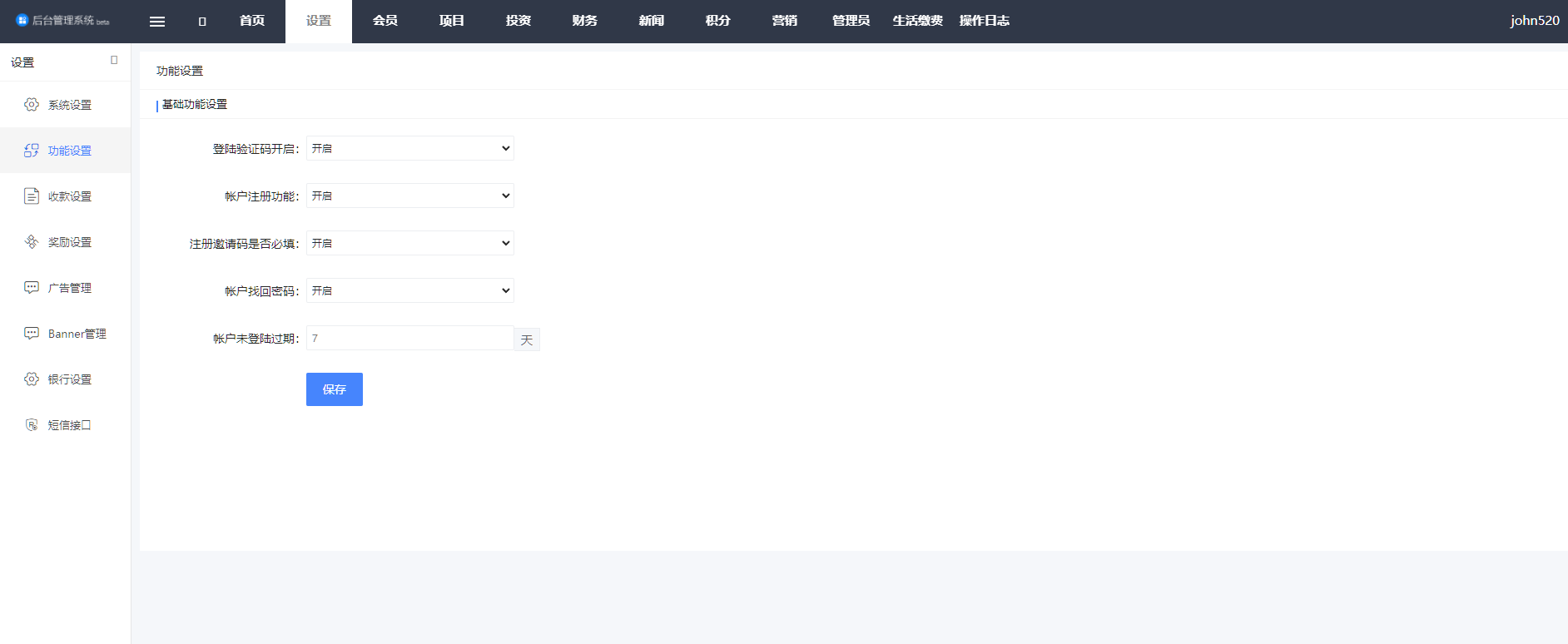1568x644 pixels.
Task: Click the hamburger menu icon in top bar
Action: 157,22
